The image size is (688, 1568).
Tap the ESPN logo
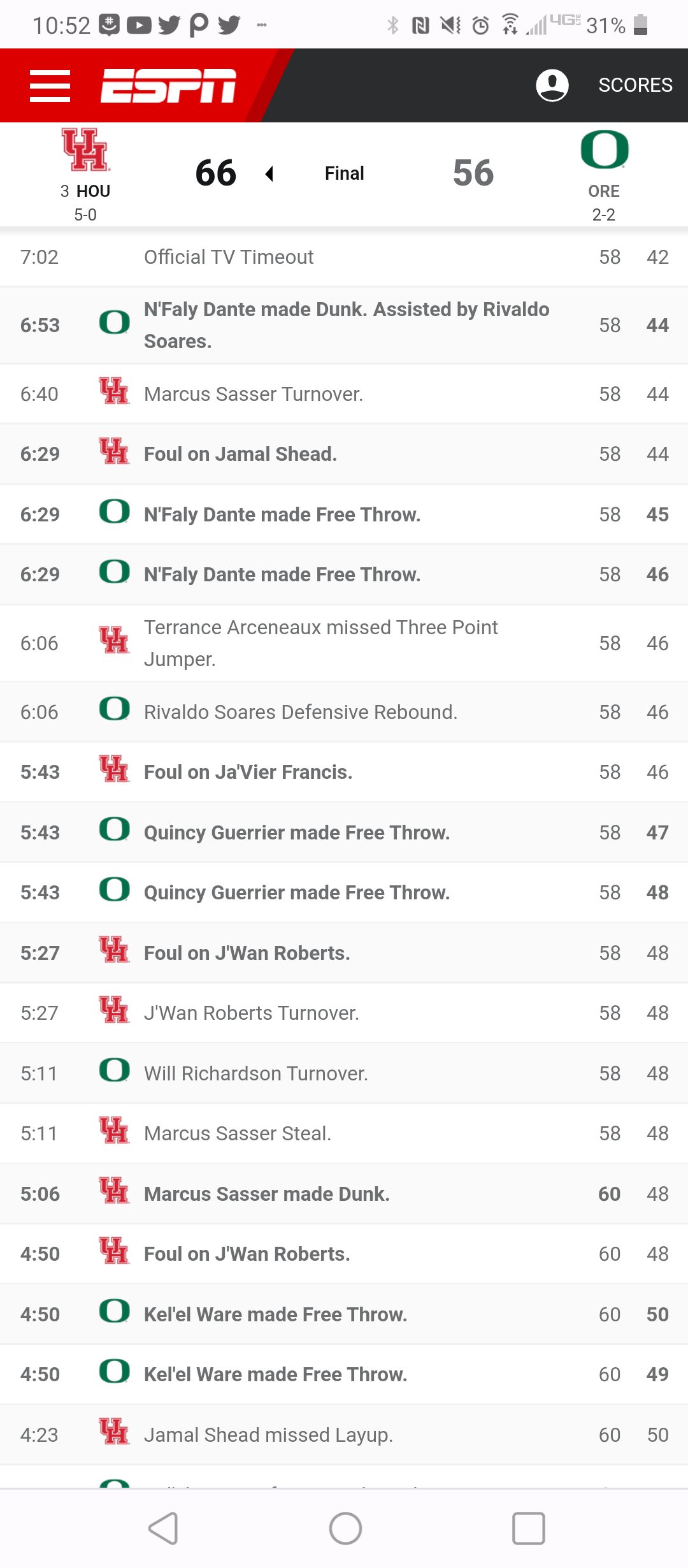(169, 86)
